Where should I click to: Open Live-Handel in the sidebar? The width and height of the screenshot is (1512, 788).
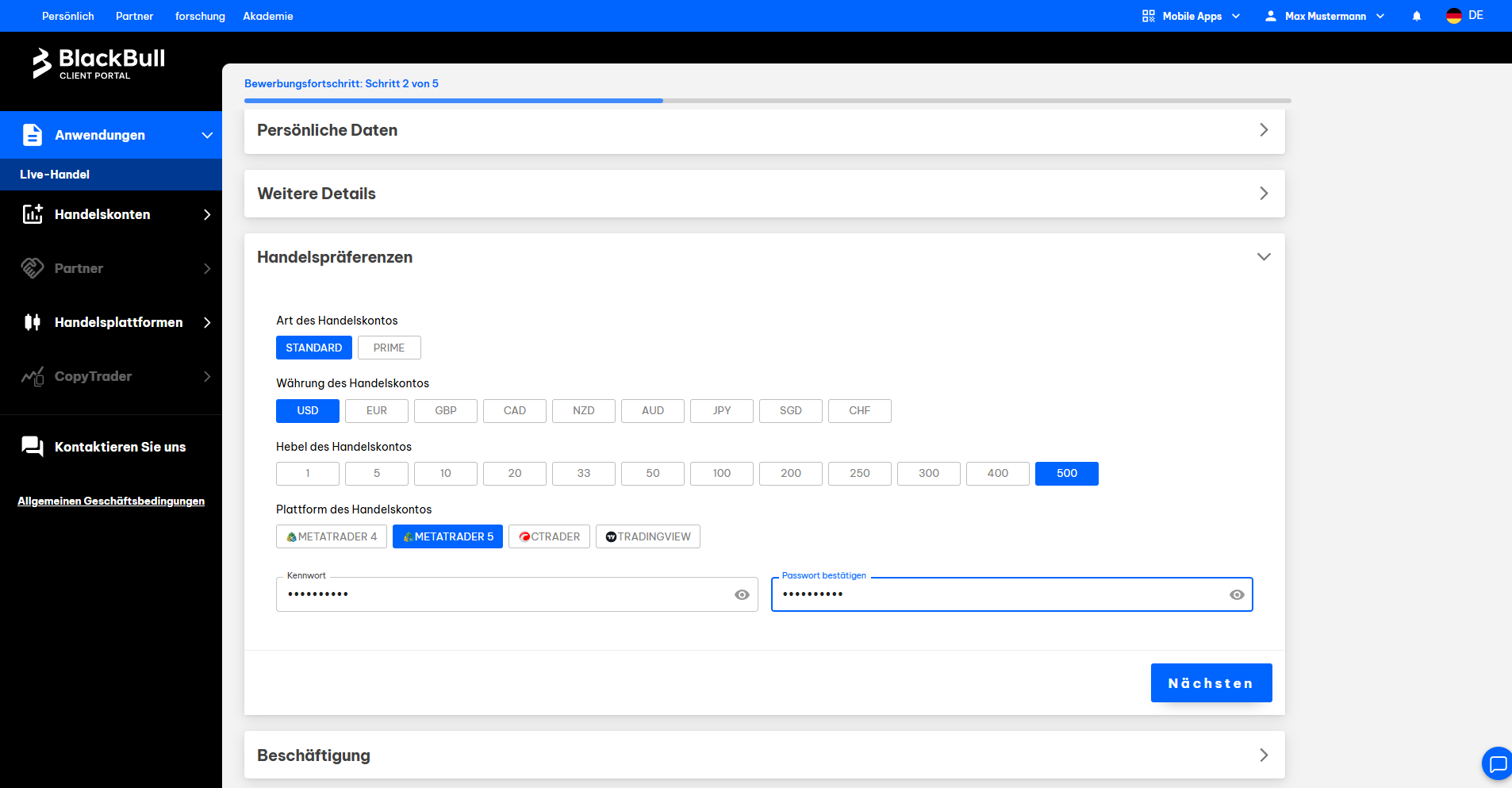coord(111,175)
